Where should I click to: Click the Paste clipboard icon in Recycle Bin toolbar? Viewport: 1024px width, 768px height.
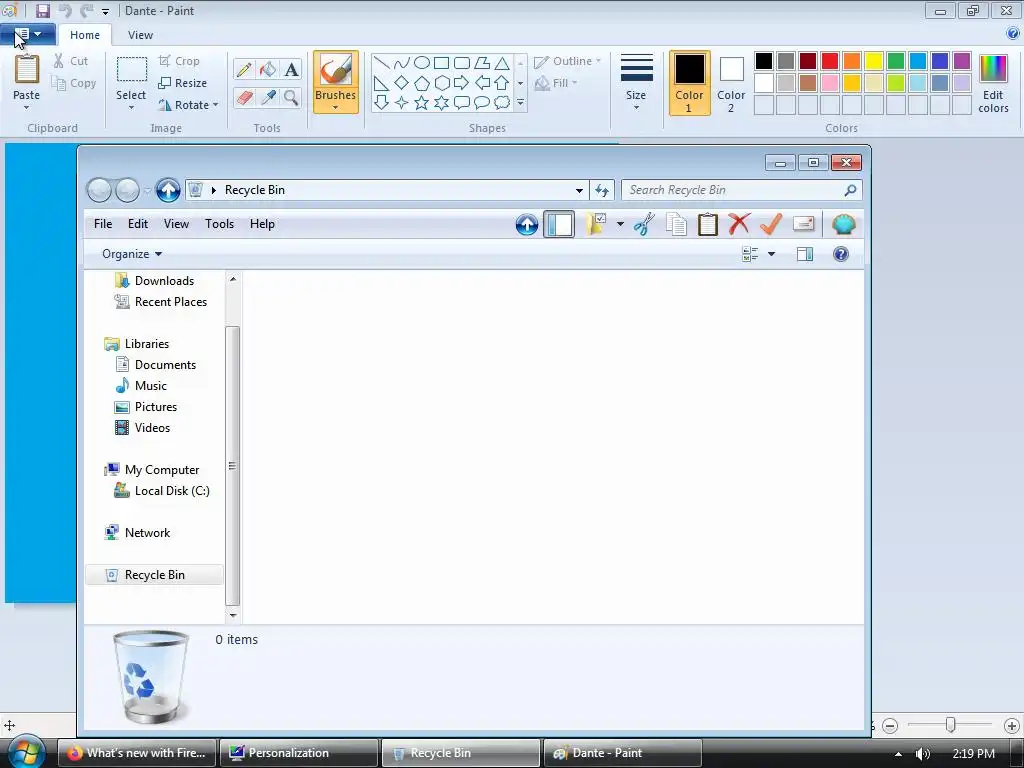707,224
